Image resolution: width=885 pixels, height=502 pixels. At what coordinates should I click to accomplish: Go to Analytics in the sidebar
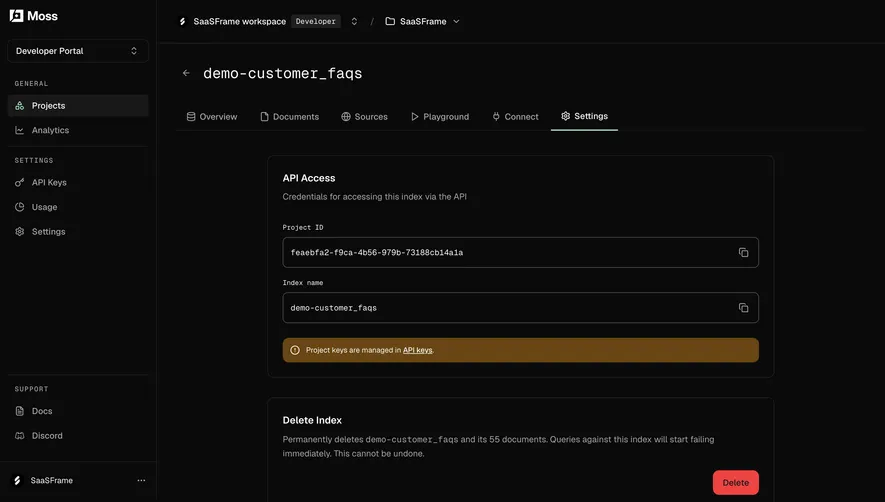coord(78,130)
